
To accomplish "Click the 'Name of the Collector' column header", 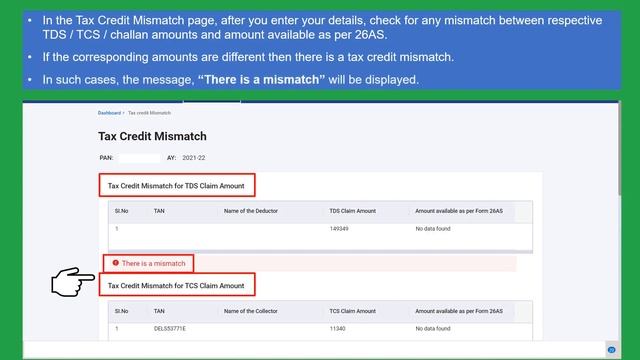I will (x=251, y=311).
